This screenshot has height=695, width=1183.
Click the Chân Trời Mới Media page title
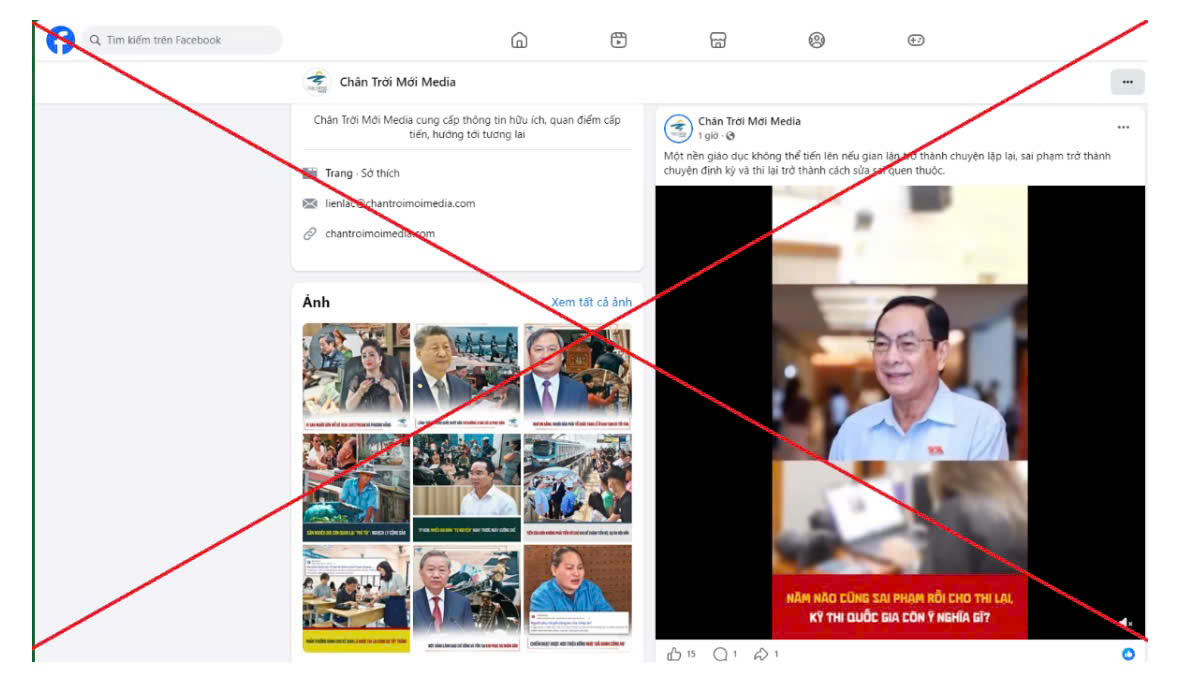click(398, 82)
